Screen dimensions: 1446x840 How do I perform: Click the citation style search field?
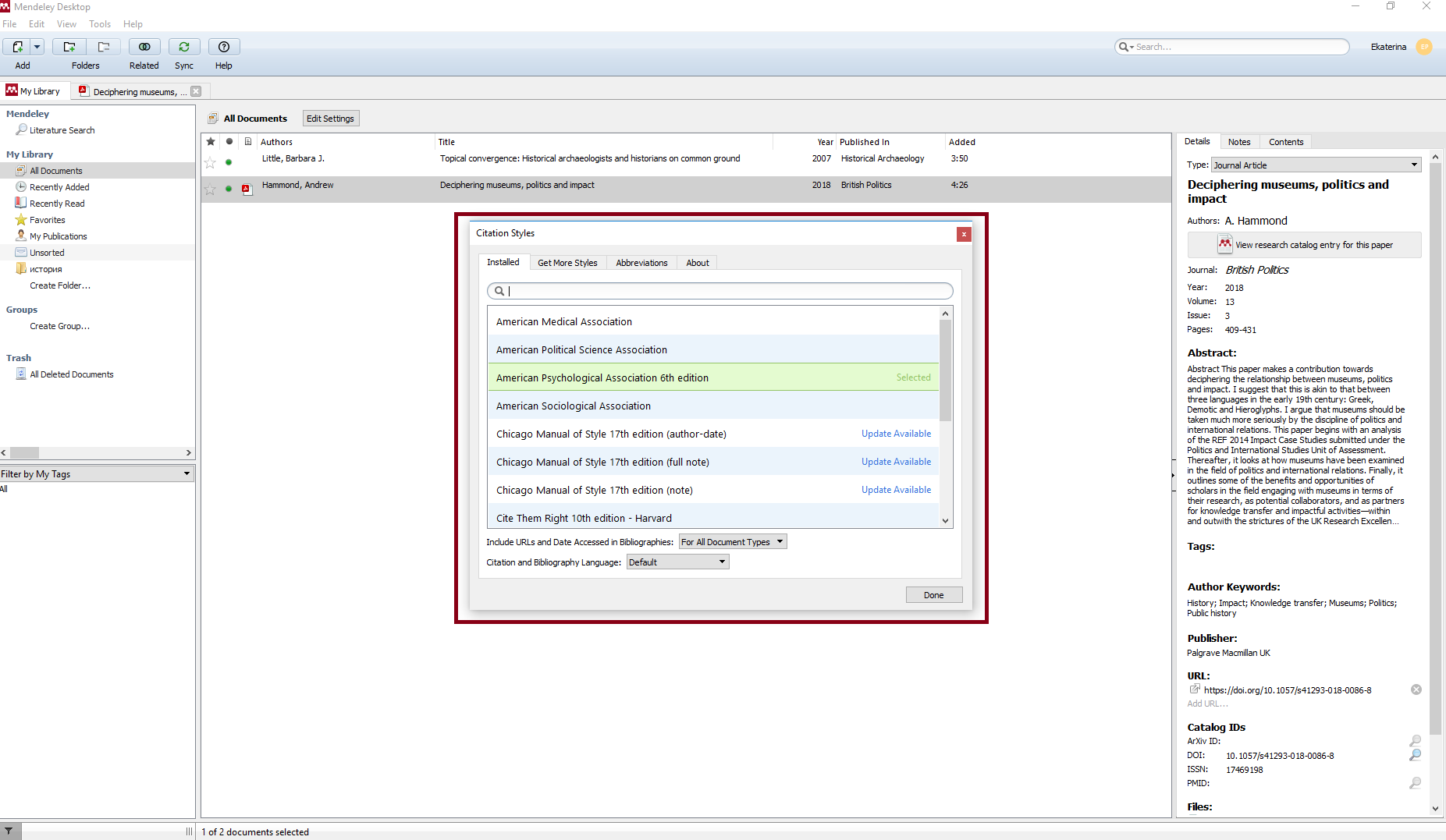720,291
